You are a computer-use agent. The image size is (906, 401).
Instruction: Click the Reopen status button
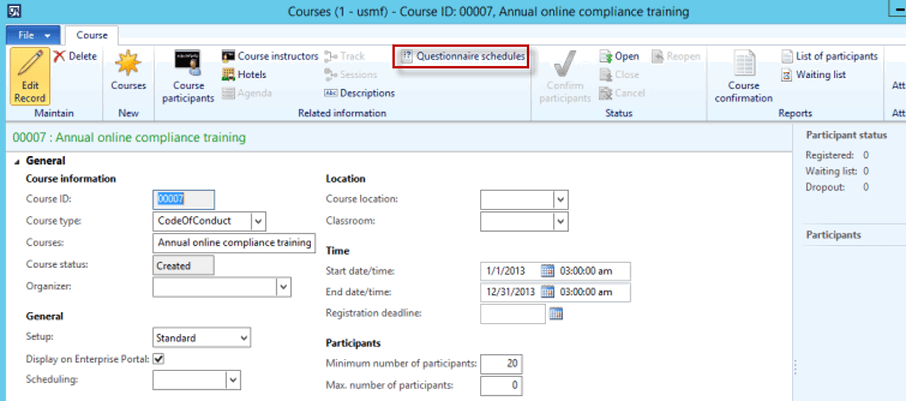tap(676, 56)
